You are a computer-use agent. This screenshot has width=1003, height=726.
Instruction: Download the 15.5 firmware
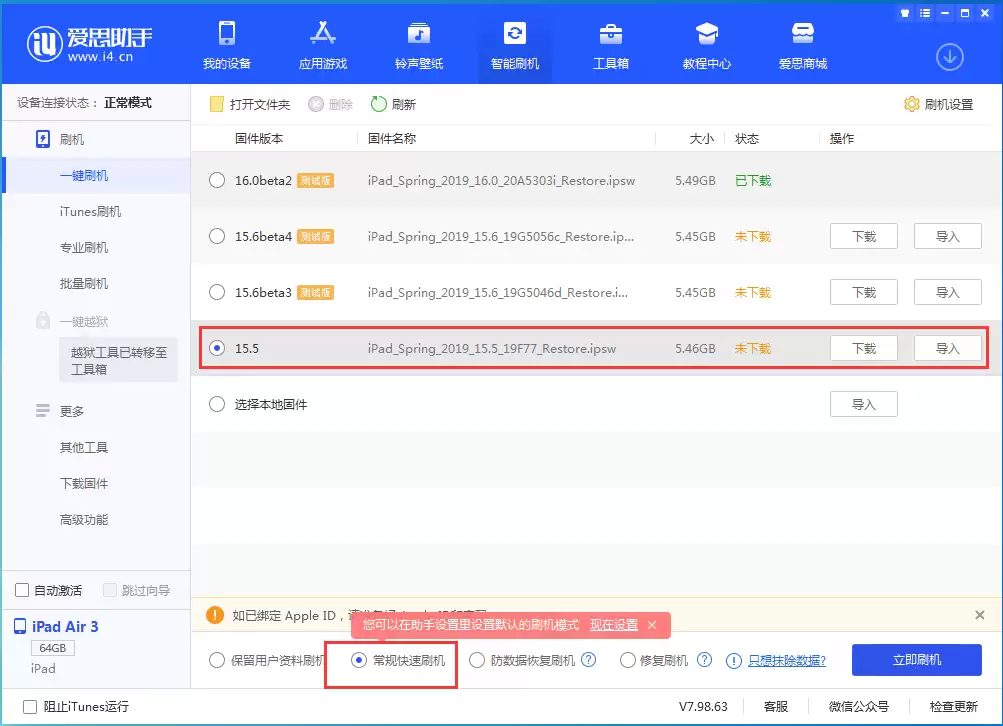point(864,348)
